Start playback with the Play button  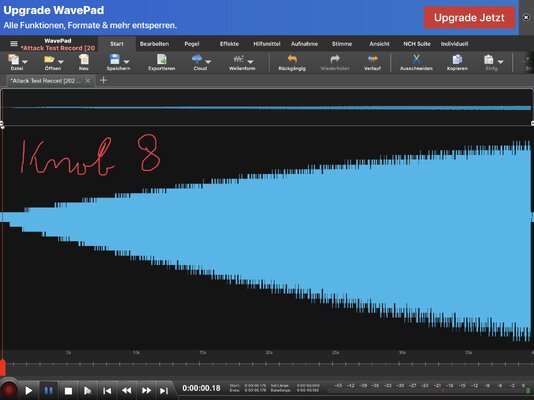click(29, 390)
